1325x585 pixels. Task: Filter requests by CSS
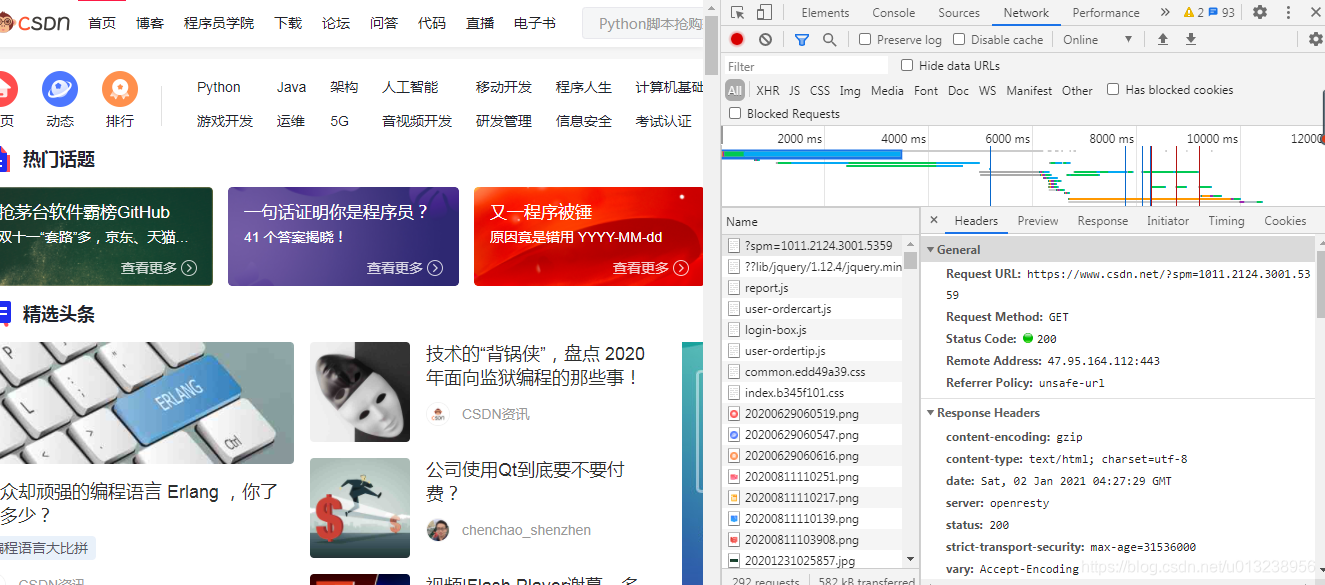tap(820, 90)
